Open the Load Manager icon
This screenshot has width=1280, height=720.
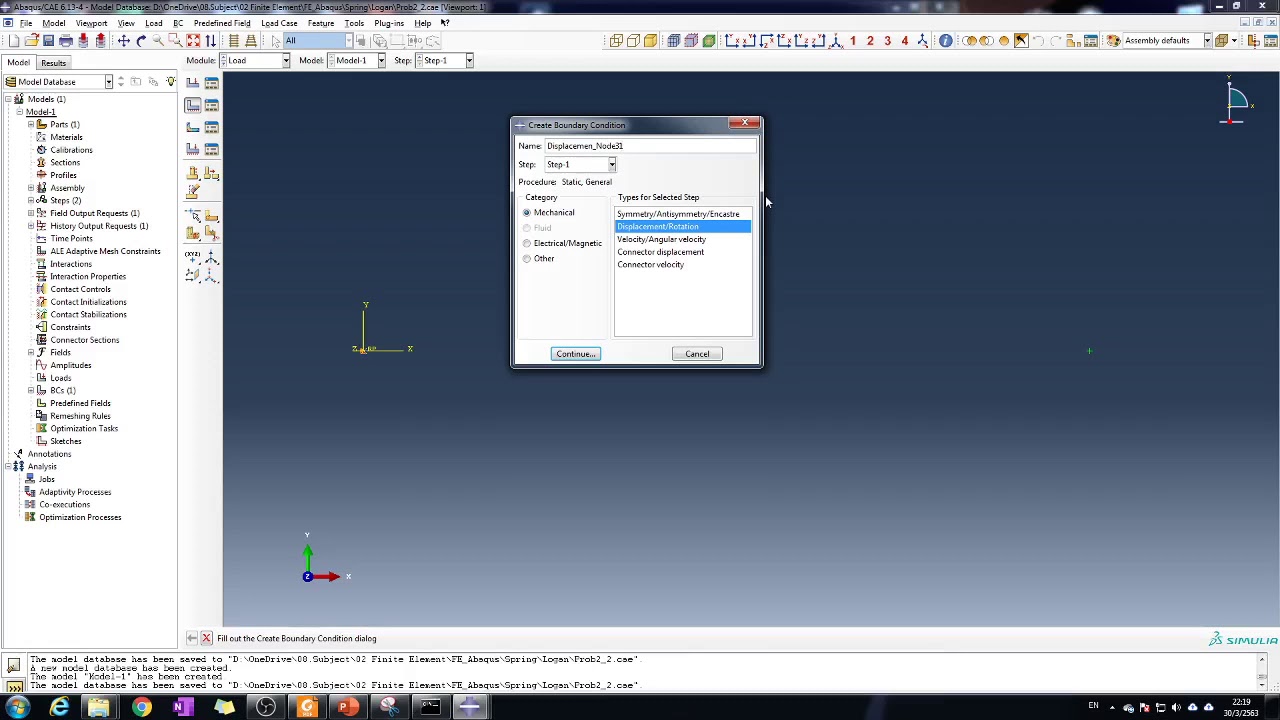click(211, 83)
